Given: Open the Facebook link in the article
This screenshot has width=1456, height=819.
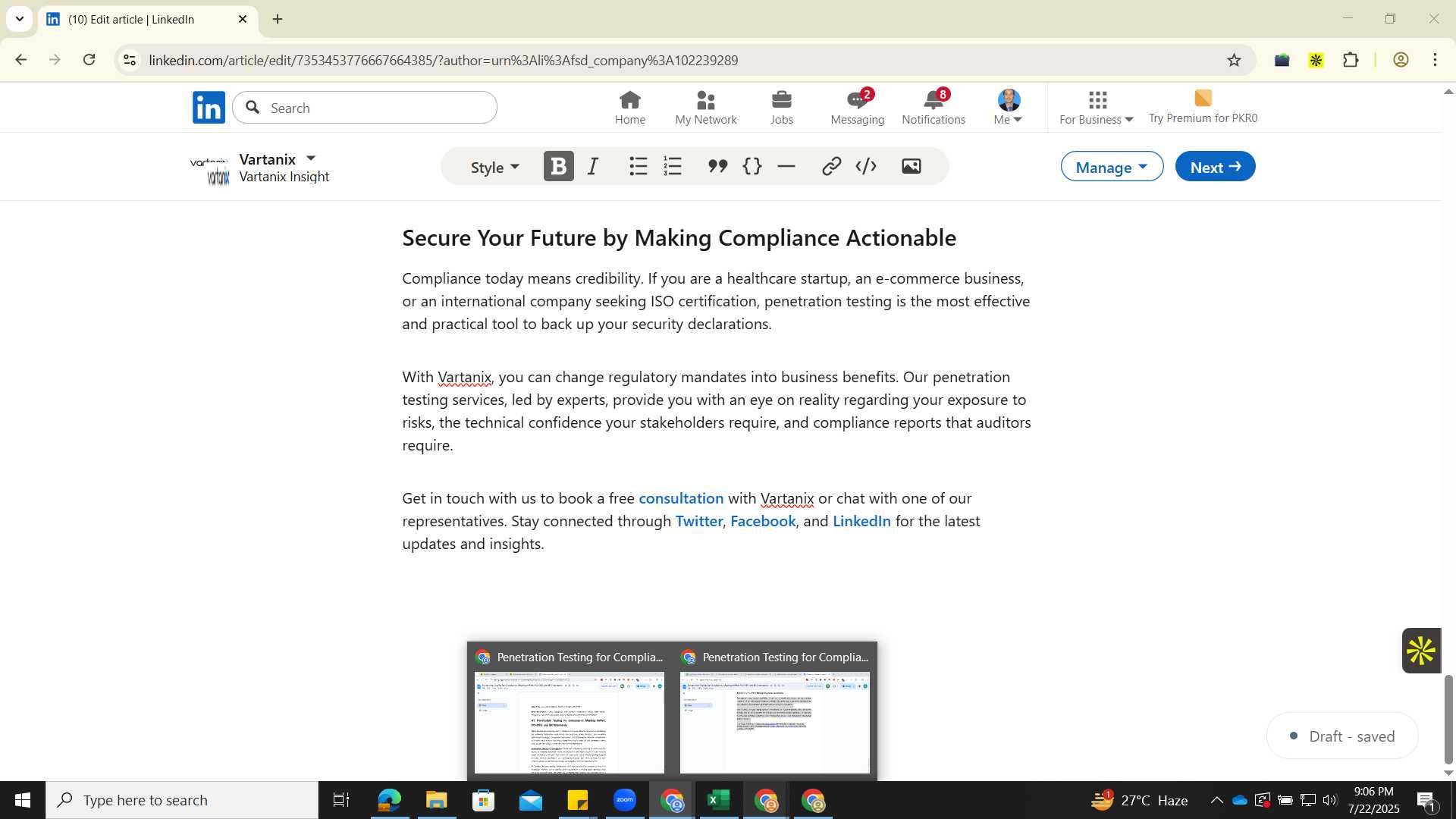Looking at the screenshot, I should 763,521.
